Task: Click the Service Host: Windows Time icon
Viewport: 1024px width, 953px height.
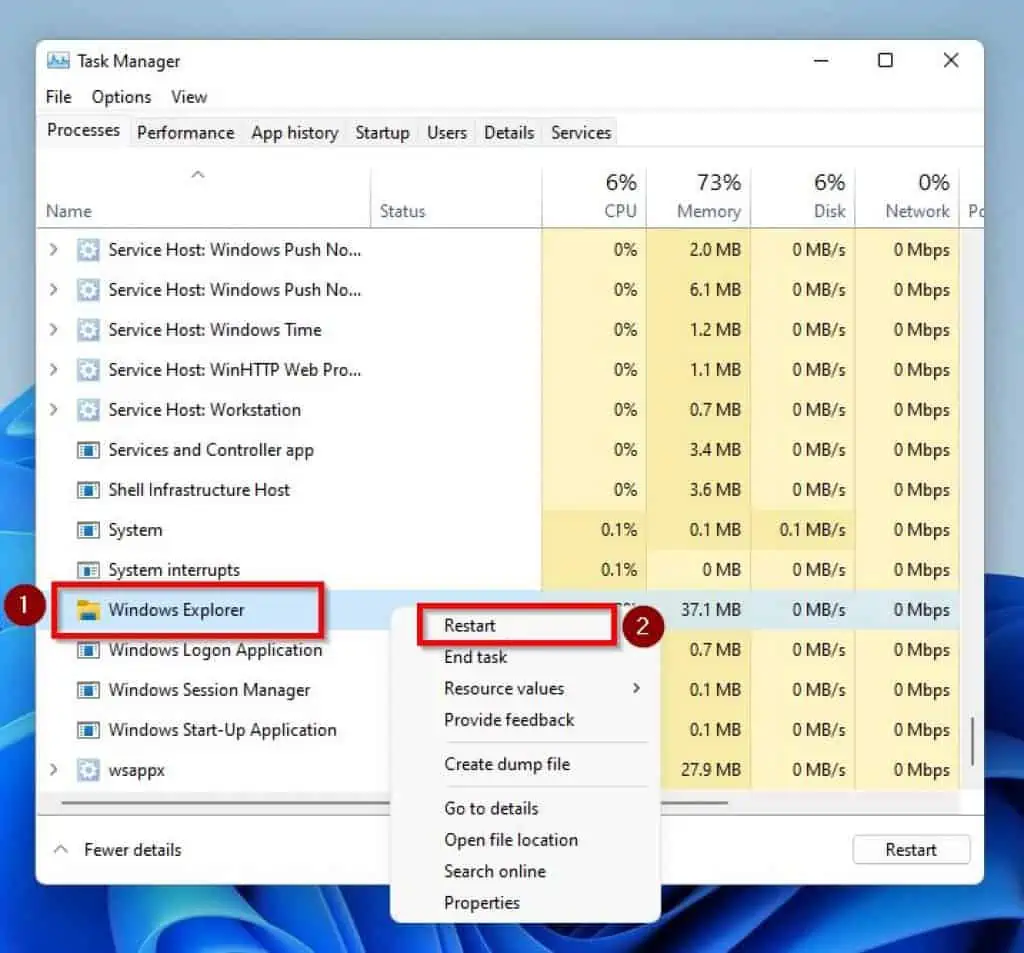Action: pos(88,330)
